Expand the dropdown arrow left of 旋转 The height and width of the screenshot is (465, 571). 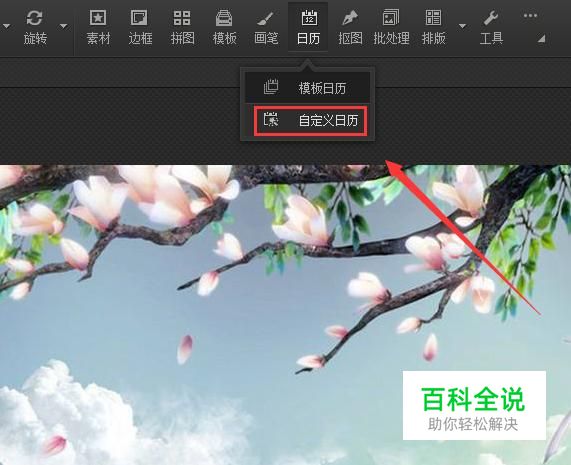(x=6, y=26)
